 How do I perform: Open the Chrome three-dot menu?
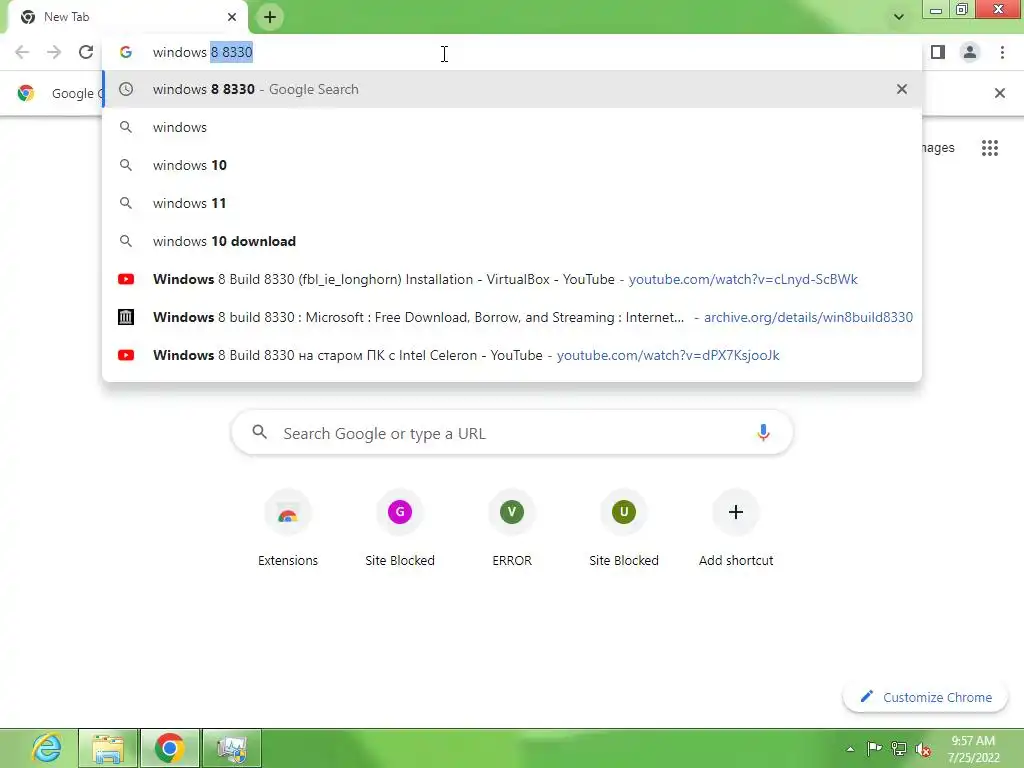[x=1002, y=52]
